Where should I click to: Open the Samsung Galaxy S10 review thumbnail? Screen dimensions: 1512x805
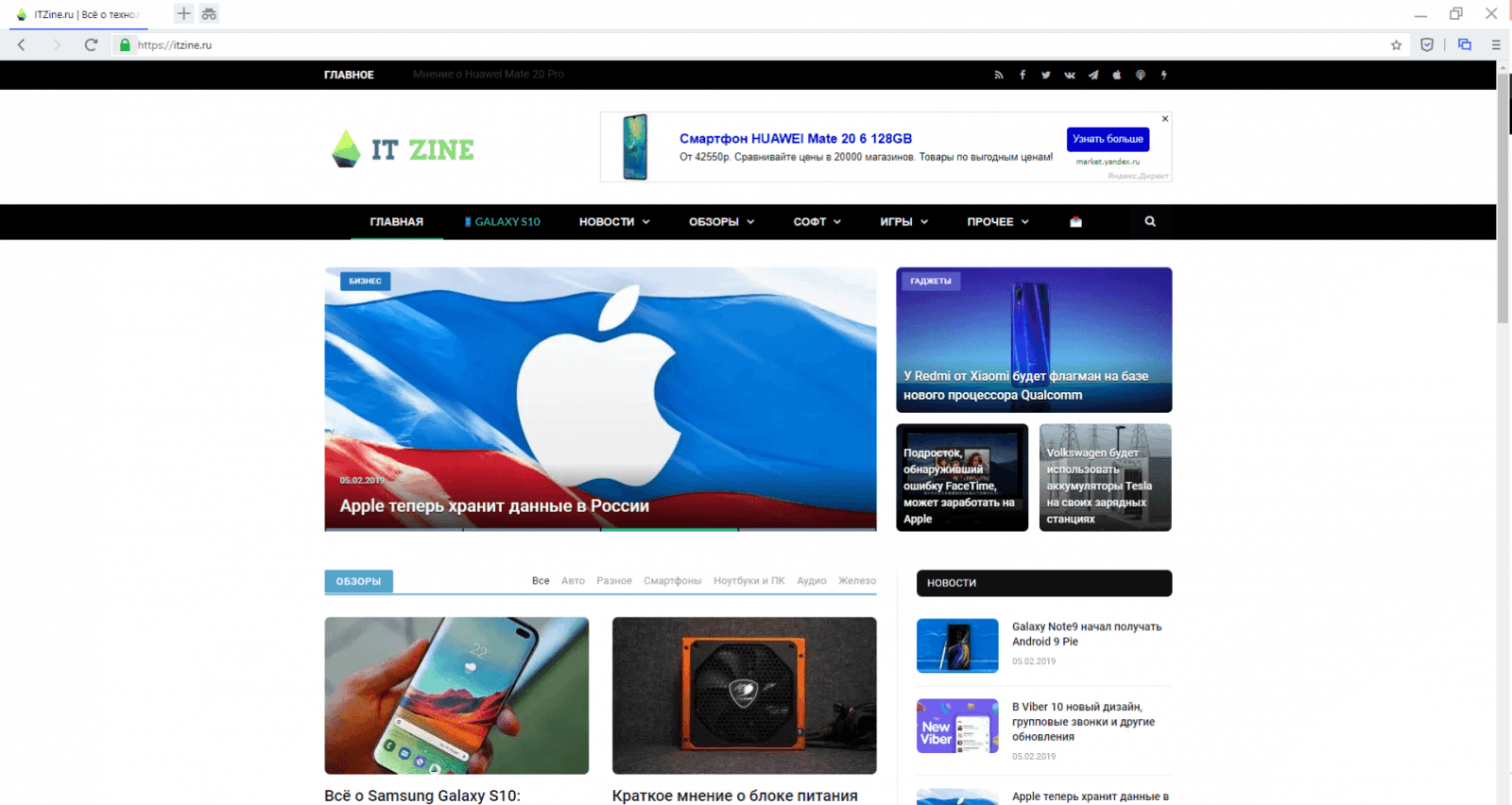456,695
